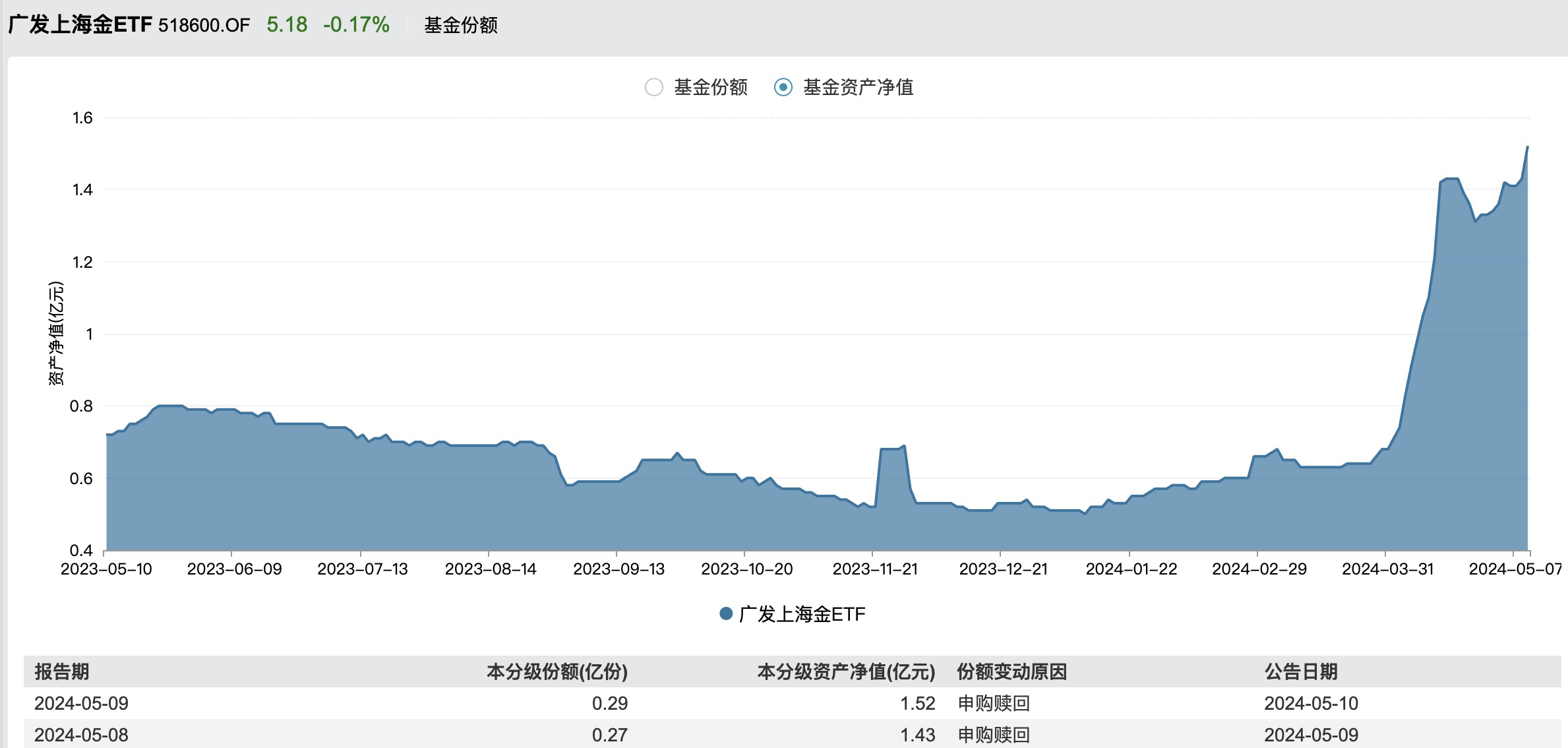1568x748 pixels.
Task: Select the 基金资产净值 radio button
Action: coord(783,87)
